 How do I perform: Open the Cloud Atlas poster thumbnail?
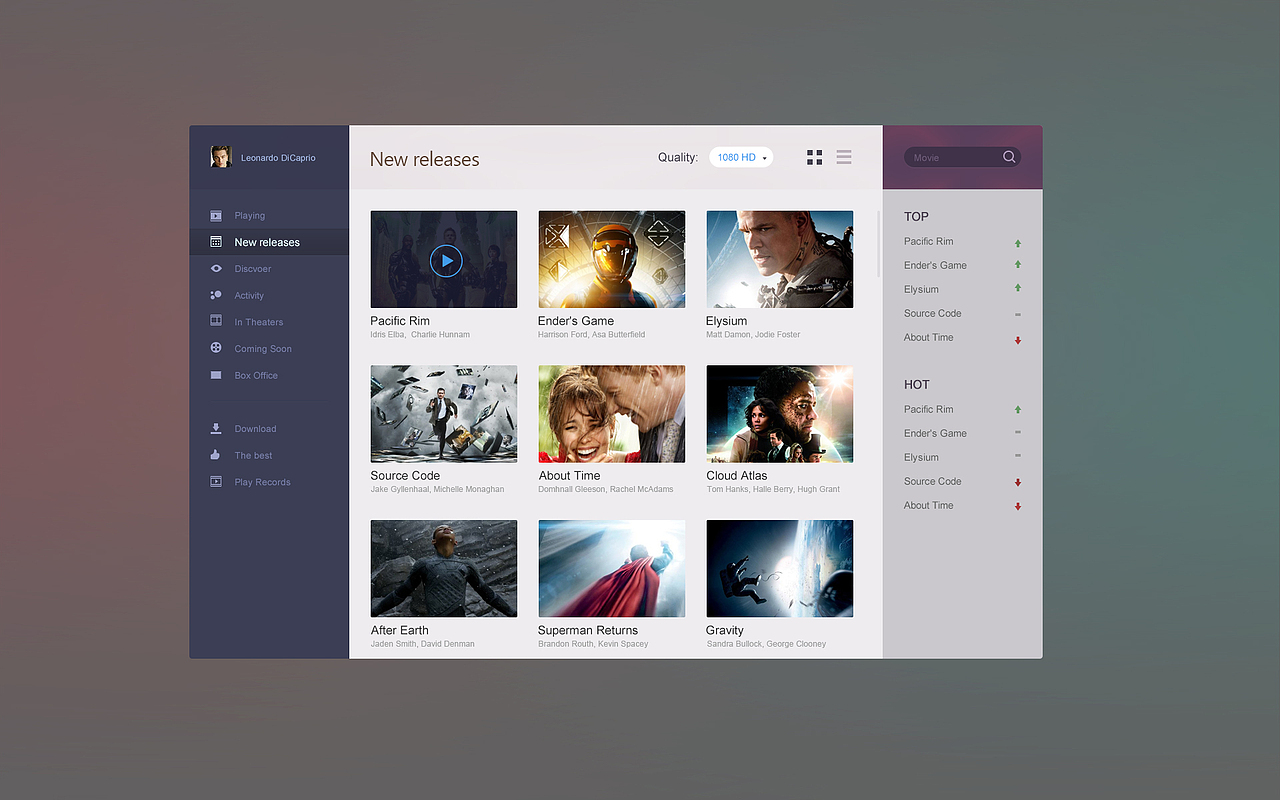coord(780,414)
